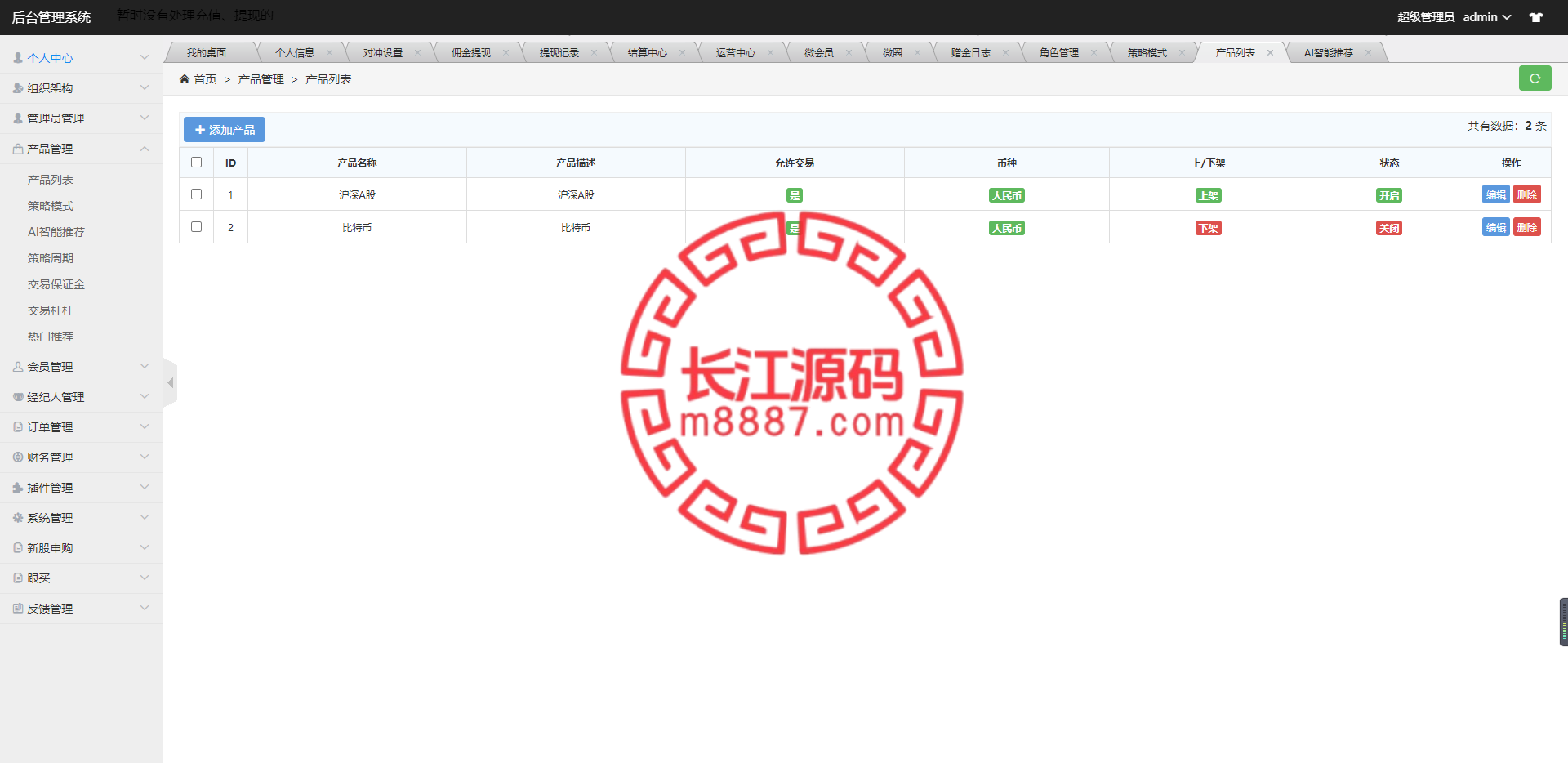Check the box for 比特币 row
1568x763 pixels.
[x=196, y=227]
